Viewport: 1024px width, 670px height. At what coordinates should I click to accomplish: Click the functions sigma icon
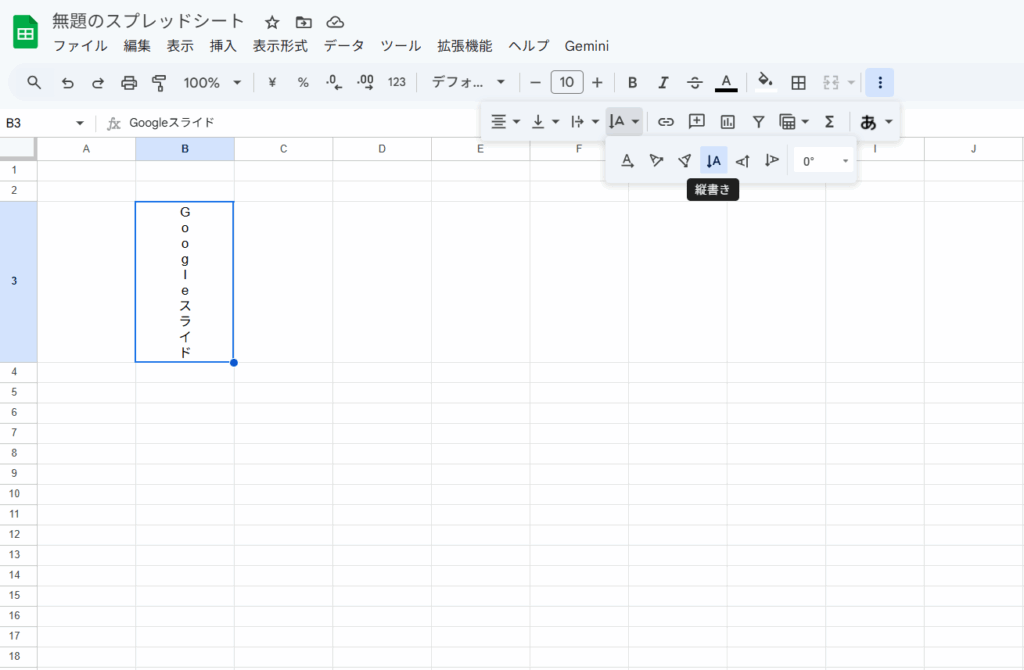(829, 122)
